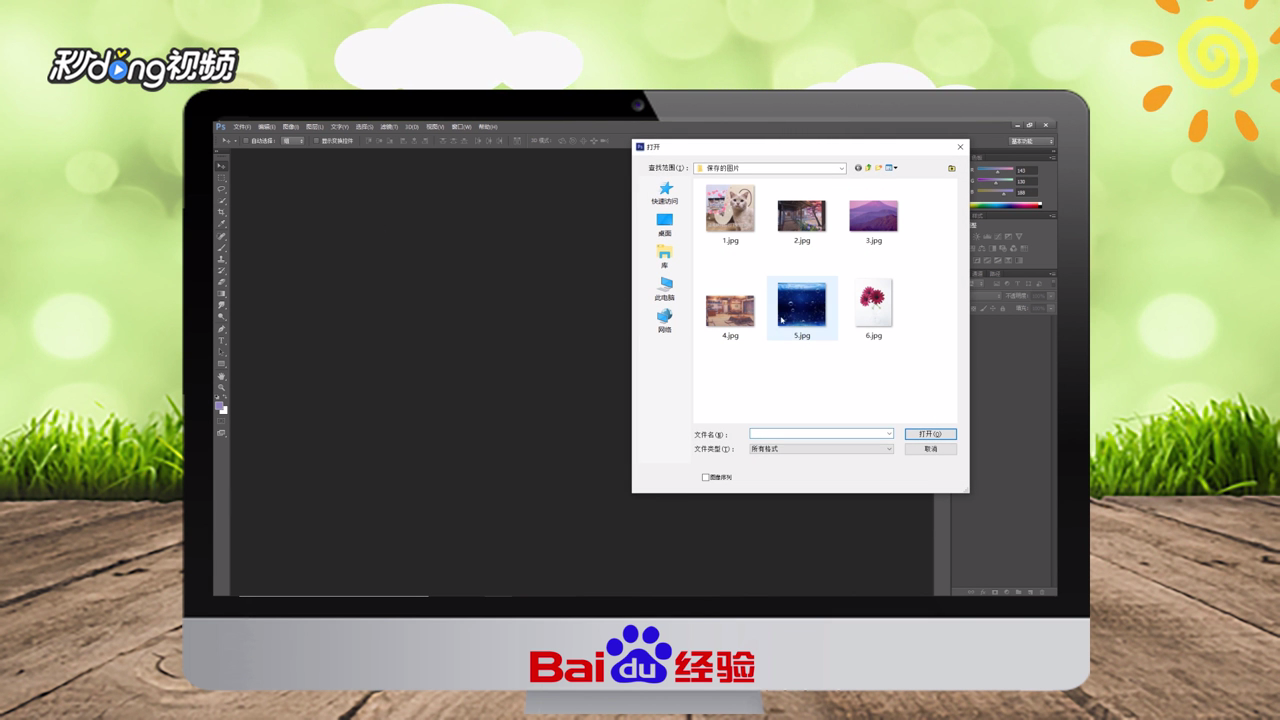Go up one folder level in the dialog
The width and height of the screenshot is (1280, 720).
click(868, 168)
